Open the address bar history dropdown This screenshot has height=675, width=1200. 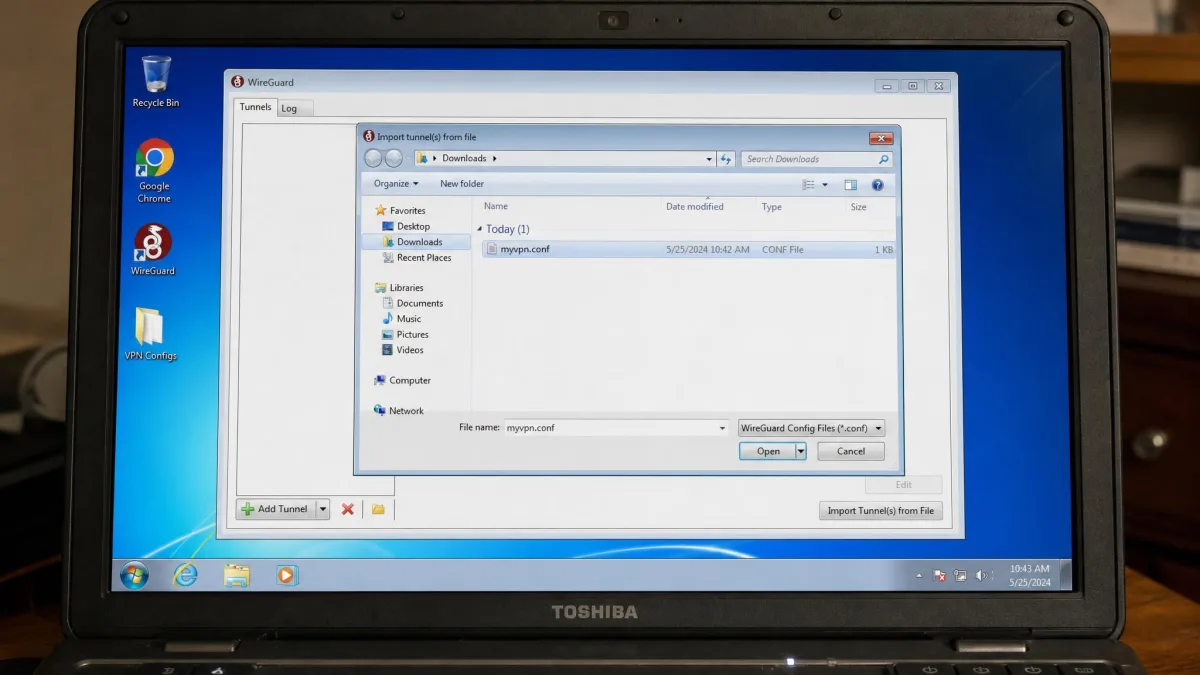709,158
